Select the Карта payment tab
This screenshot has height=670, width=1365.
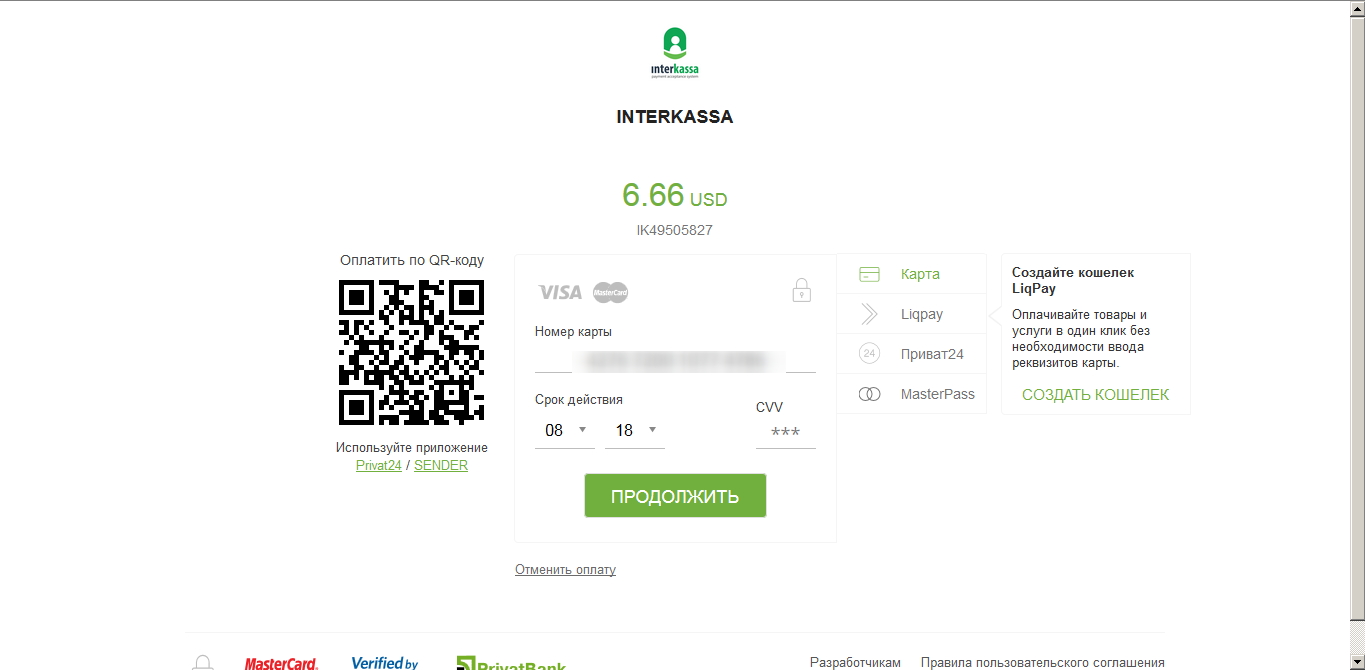click(x=919, y=274)
